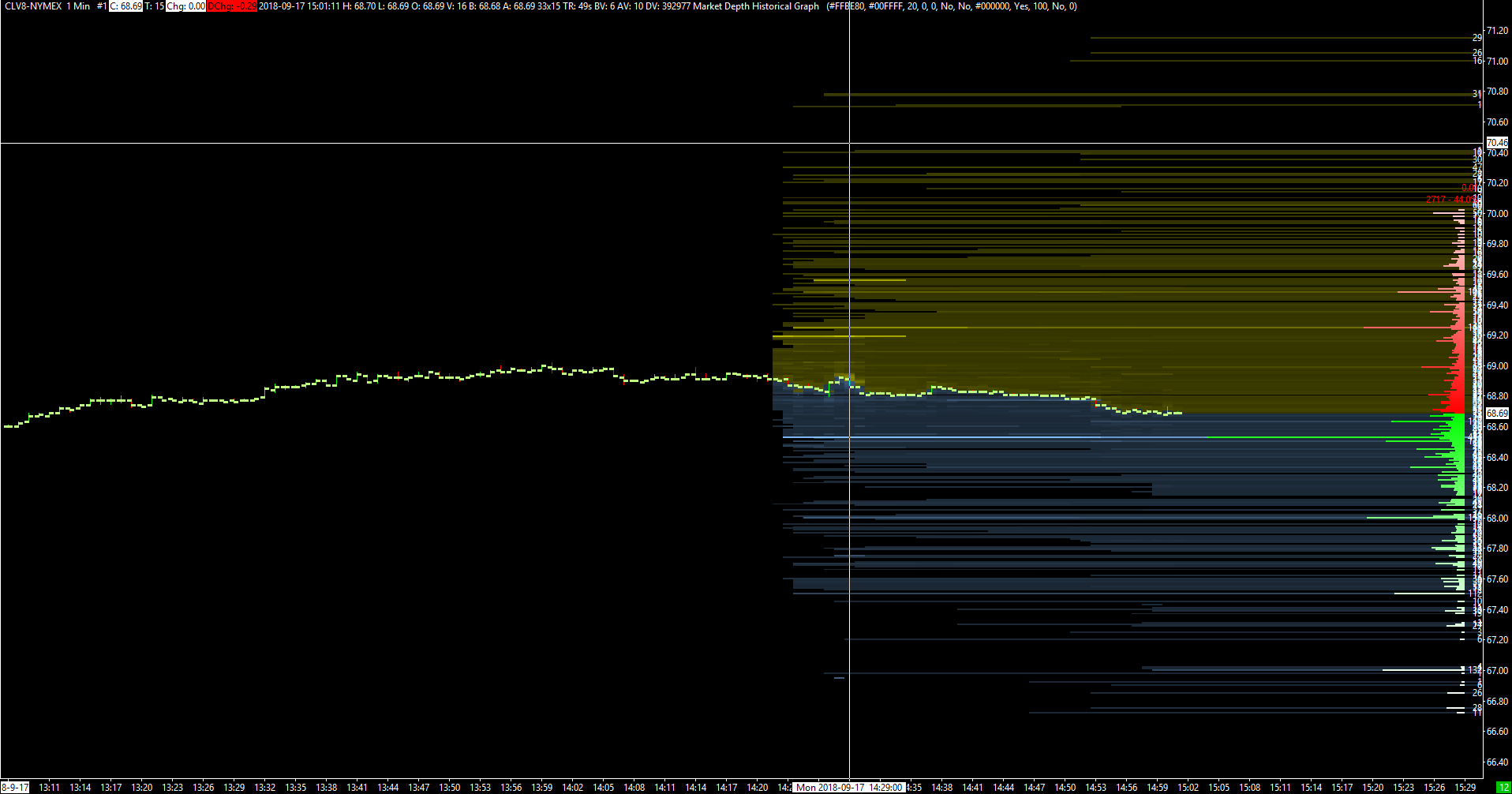Screen dimensions: 1512x794
Task: Click the 14:47 label on the time axis
Action: 1034,788
